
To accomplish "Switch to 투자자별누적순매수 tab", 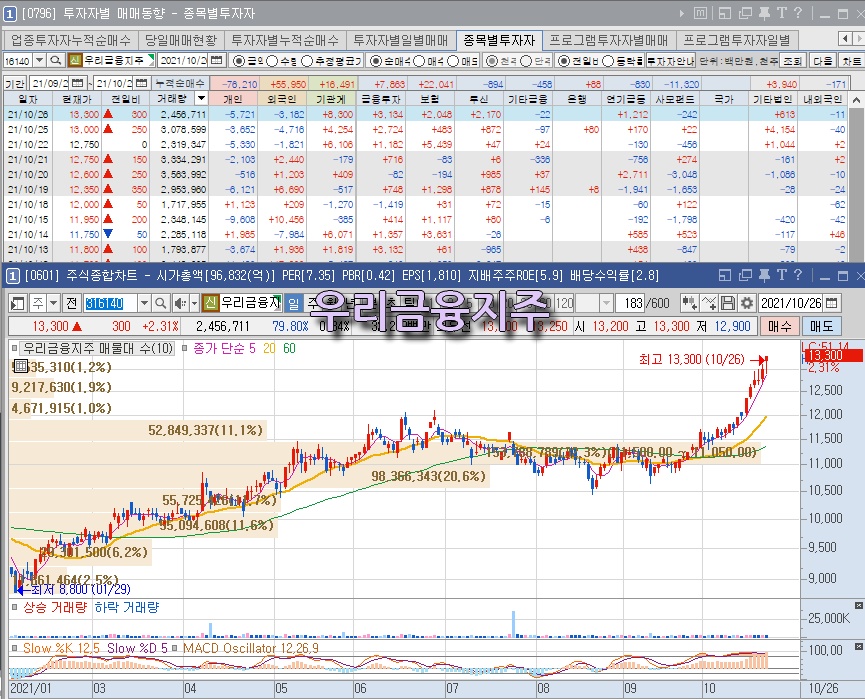I will pyautogui.click(x=285, y=40).
